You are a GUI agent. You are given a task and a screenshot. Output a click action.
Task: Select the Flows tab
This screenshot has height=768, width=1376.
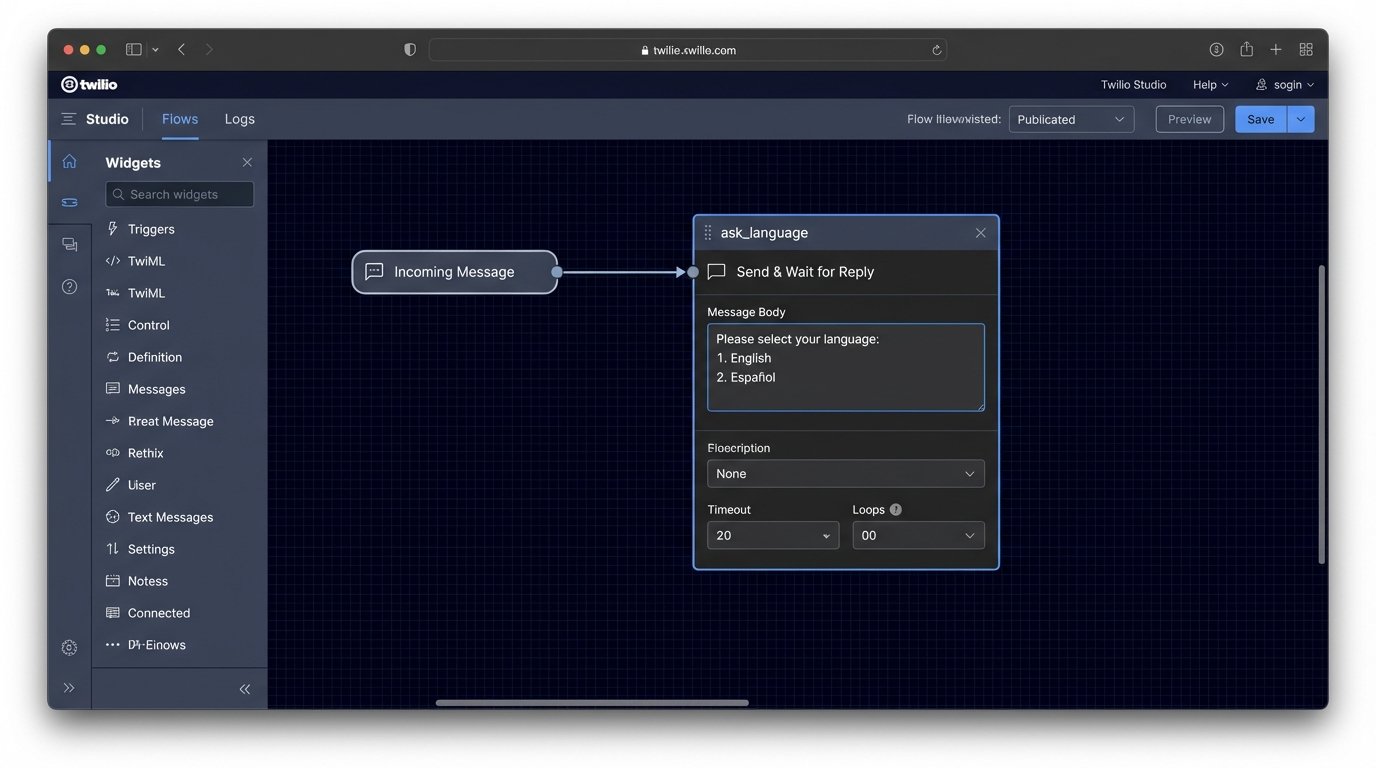click(180, 119)
